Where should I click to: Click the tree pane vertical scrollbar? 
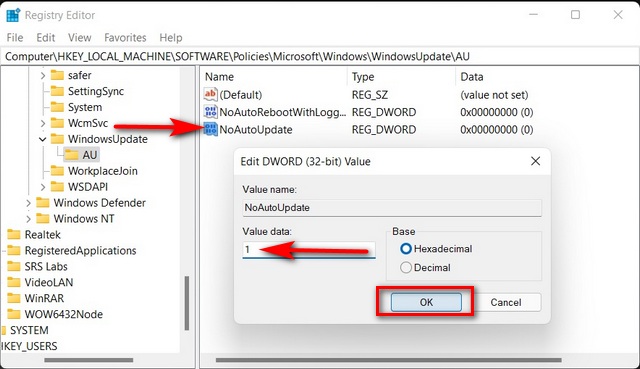187,303
